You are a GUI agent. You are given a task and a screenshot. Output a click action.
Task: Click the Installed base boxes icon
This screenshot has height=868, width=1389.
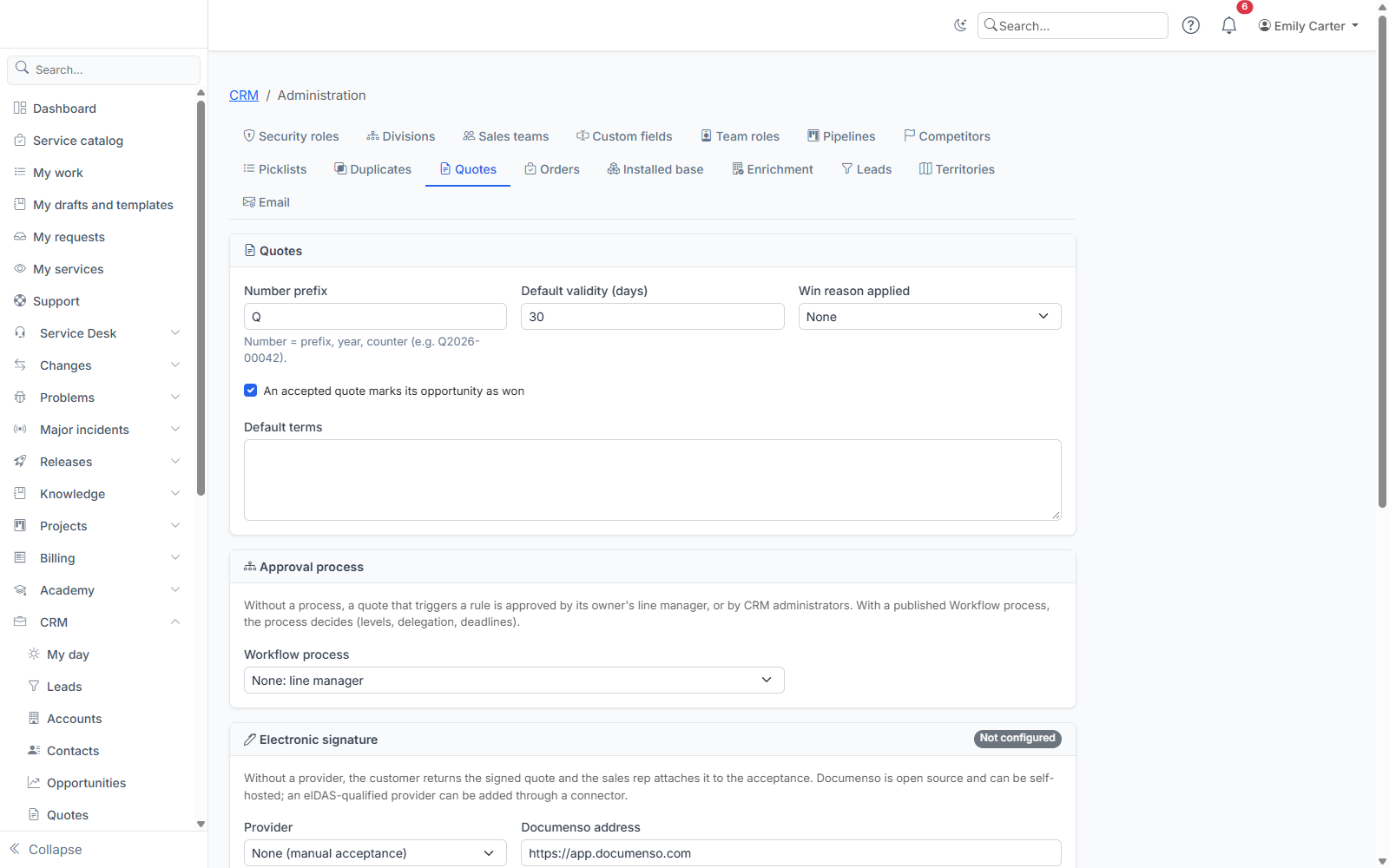[x=614, y=168]
